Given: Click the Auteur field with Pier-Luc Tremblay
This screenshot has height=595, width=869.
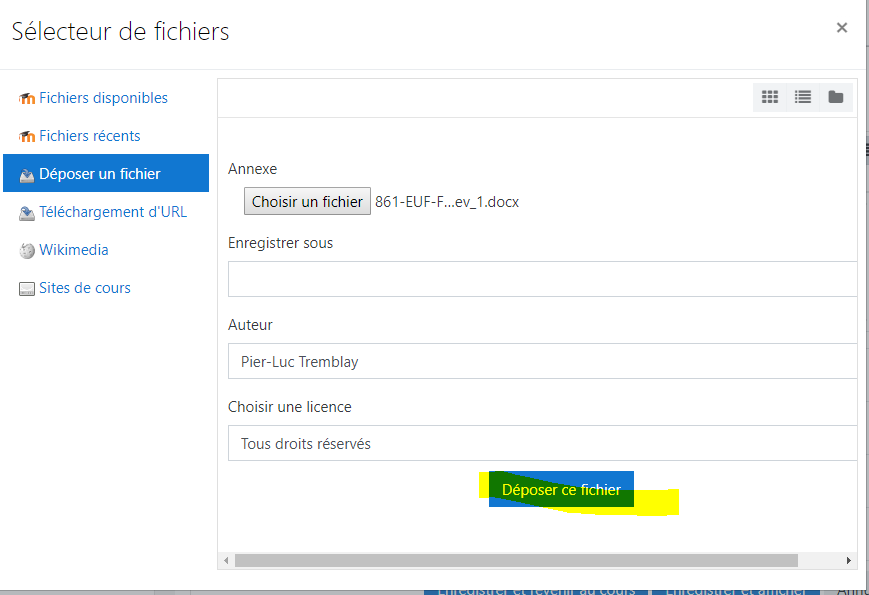Looking at the screenshot, I should click(543, 361).
